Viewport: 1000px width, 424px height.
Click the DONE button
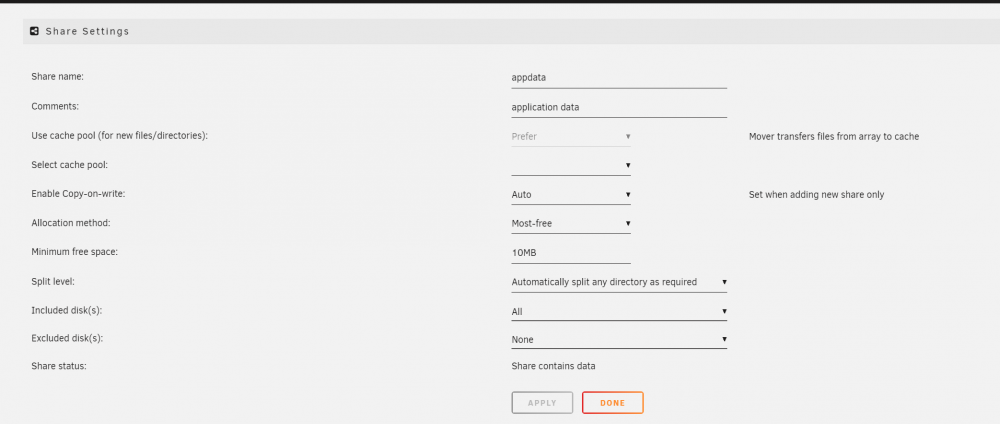pyautogui.click(x=612, y=403)
